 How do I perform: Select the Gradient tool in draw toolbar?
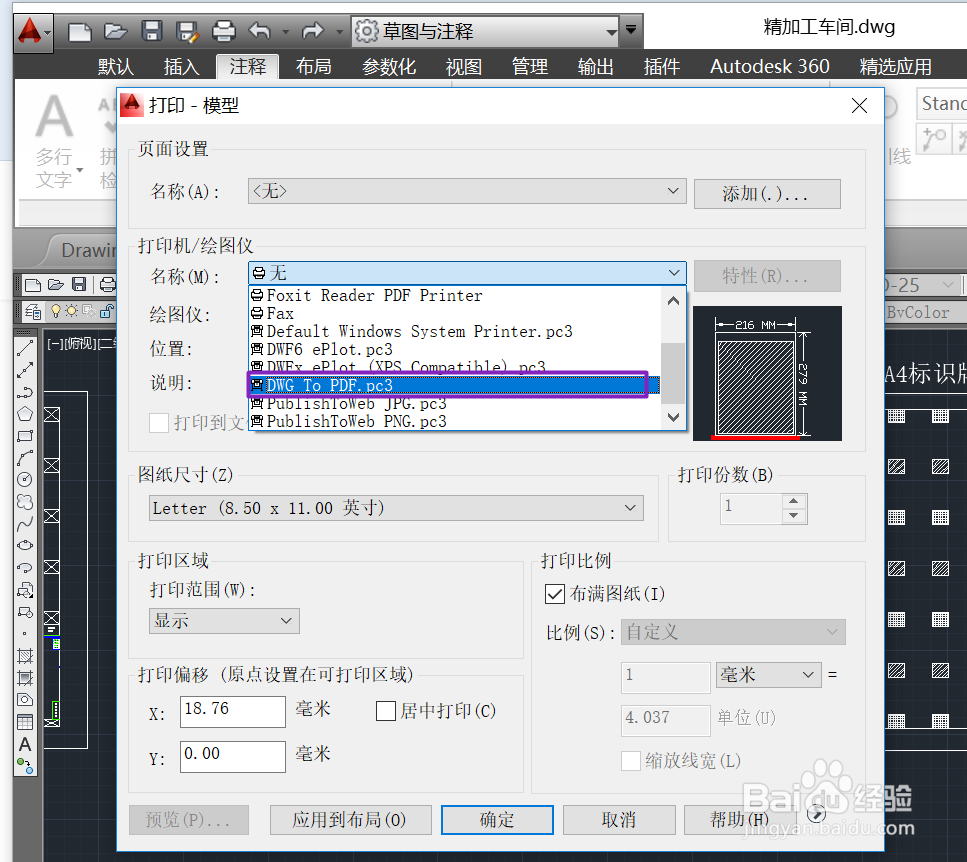25,678
